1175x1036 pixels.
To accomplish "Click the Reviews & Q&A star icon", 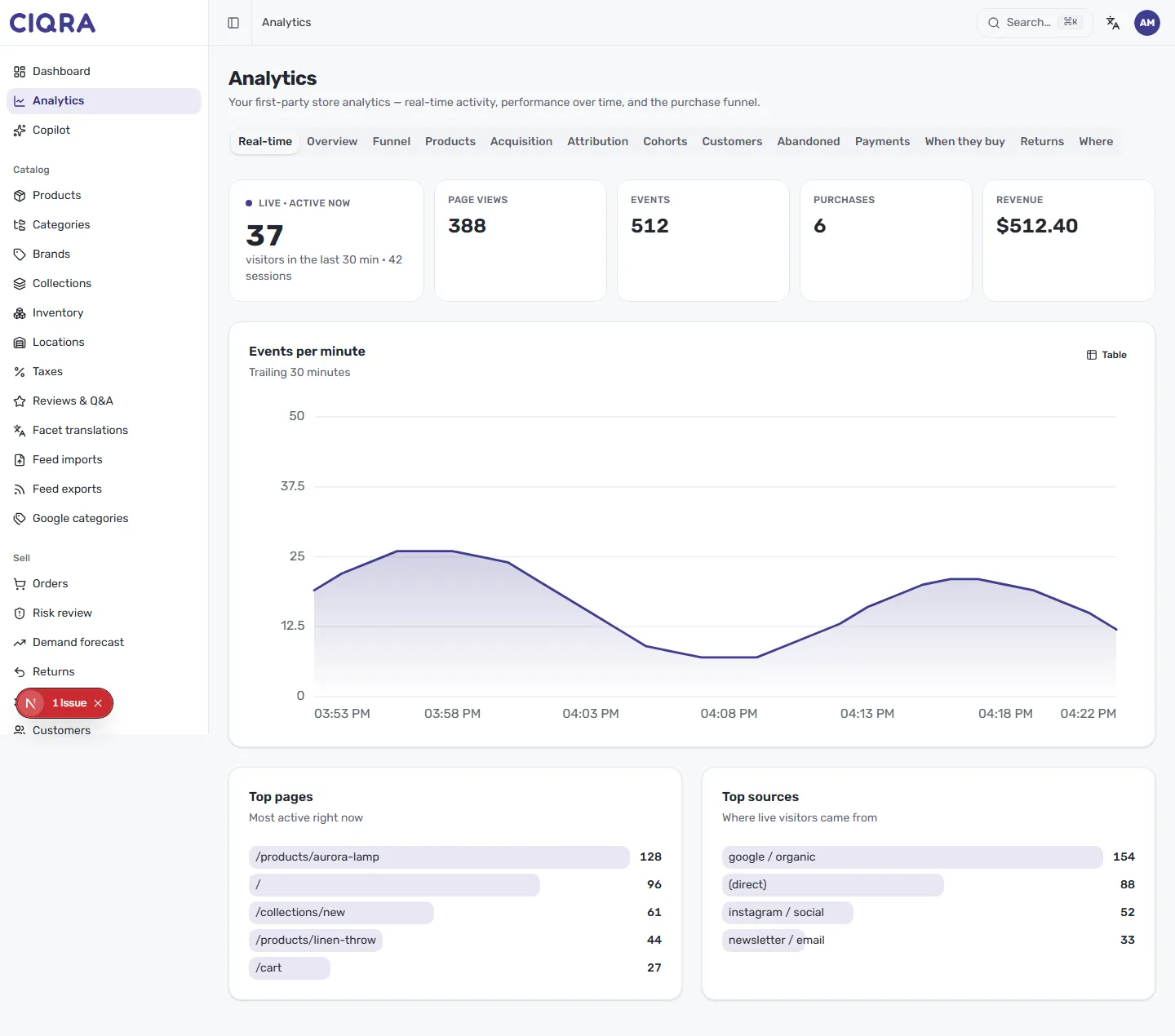I will (x=20, y=401).
